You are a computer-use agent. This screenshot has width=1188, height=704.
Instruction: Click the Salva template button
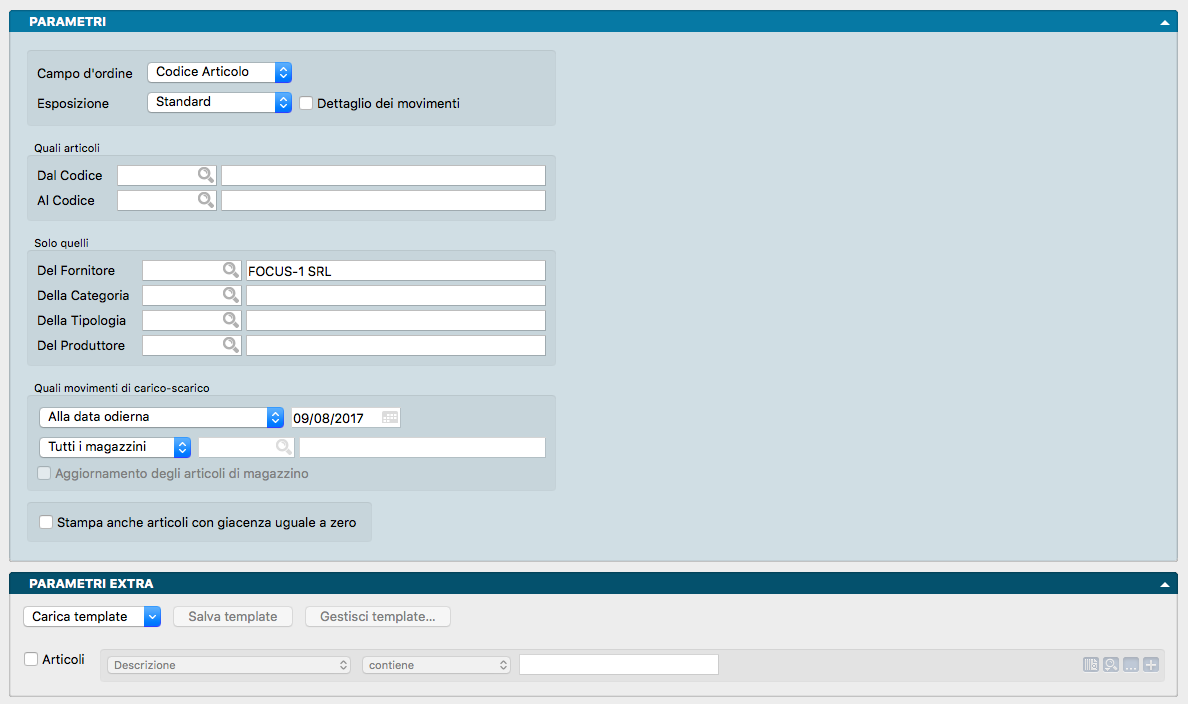coord(233,617)
